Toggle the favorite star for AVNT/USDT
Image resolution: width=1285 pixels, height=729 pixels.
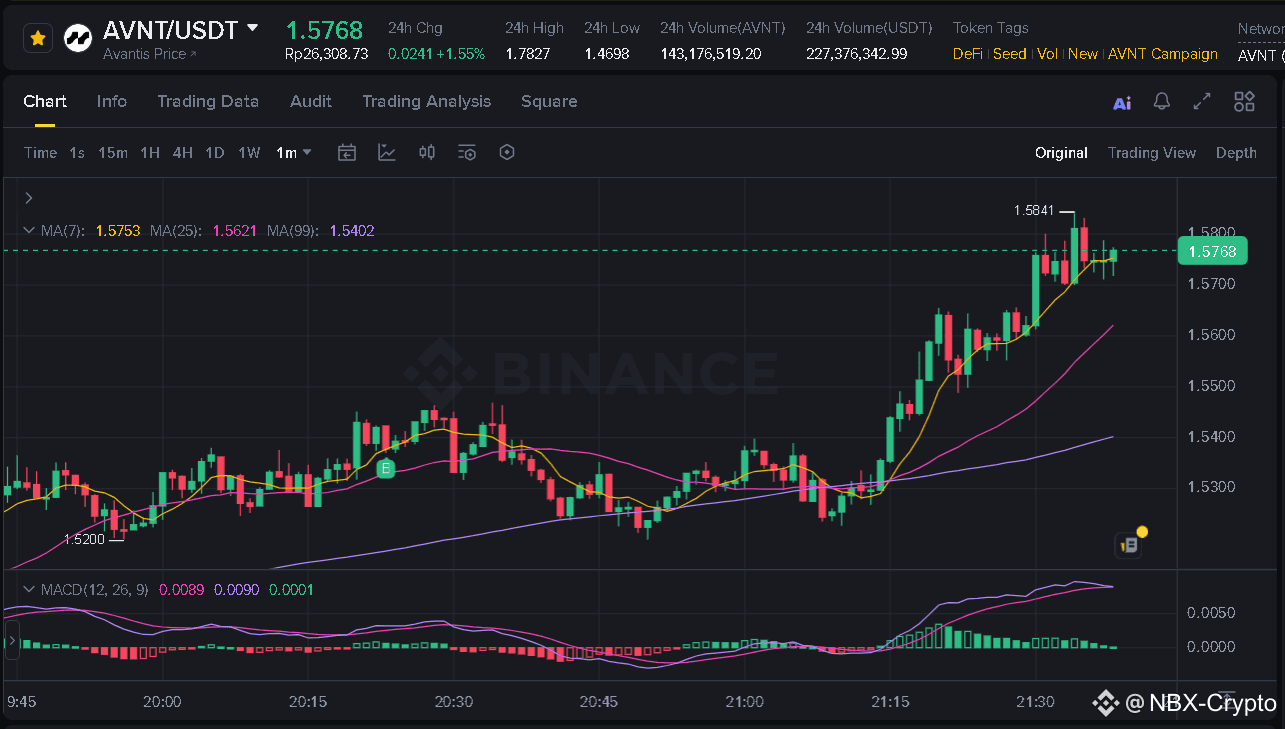pyautogui.click(x=38, y=38)
